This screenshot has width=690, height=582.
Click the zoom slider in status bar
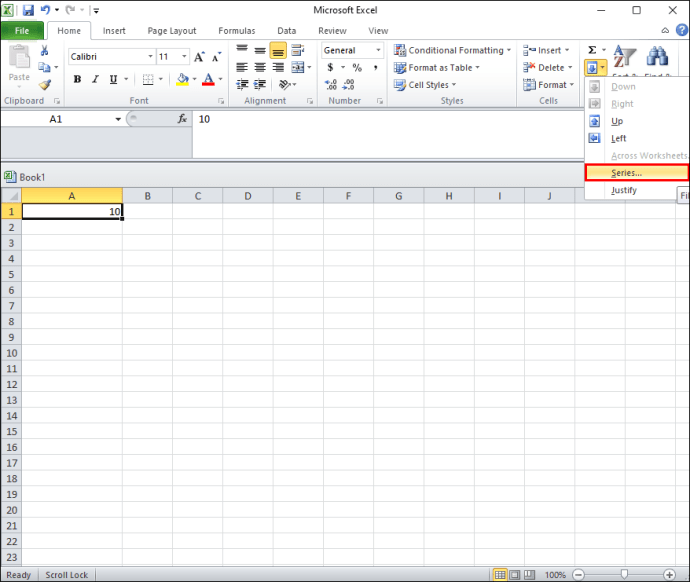pos(623,575)
